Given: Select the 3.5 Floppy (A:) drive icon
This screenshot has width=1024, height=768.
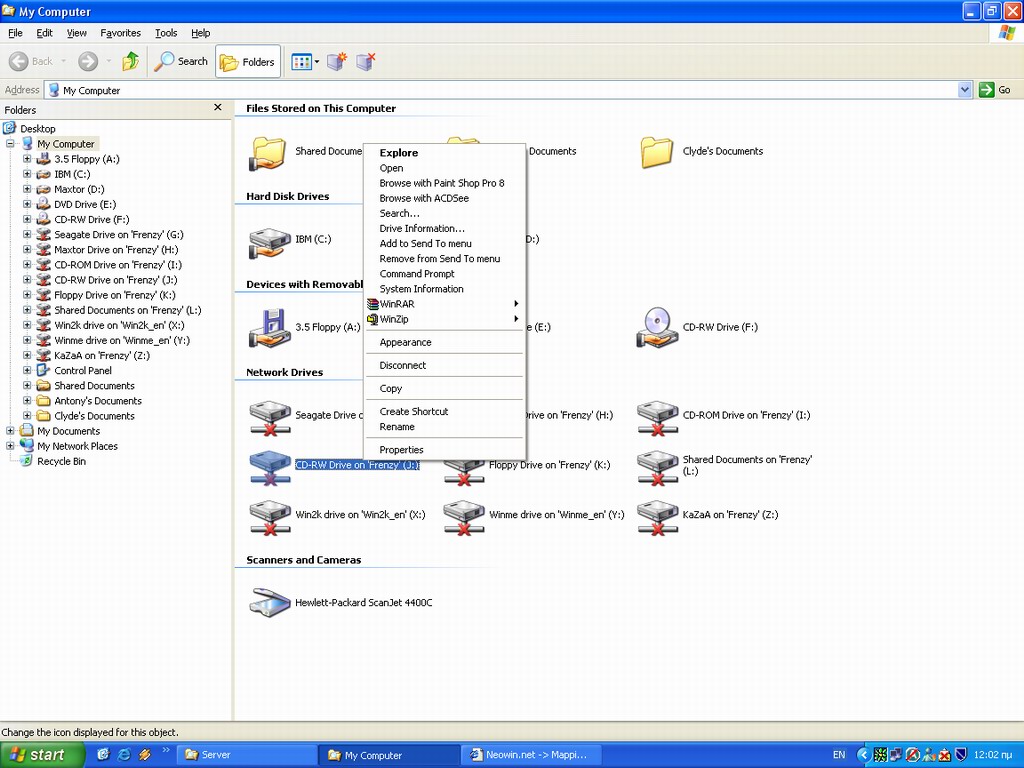Looking at the screenshot, I should point(270,327).
